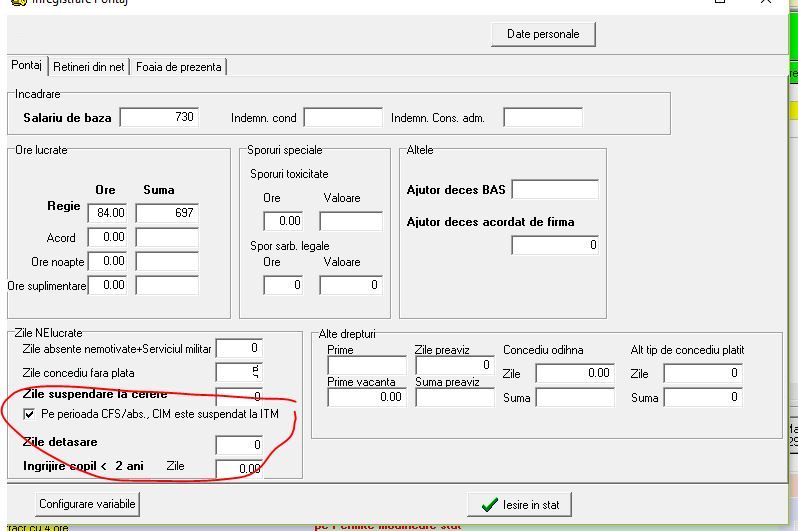Screen dimensions: 798x531
Task: Open the Foaia de prezenta tab
Action: [x=179, y=67]
